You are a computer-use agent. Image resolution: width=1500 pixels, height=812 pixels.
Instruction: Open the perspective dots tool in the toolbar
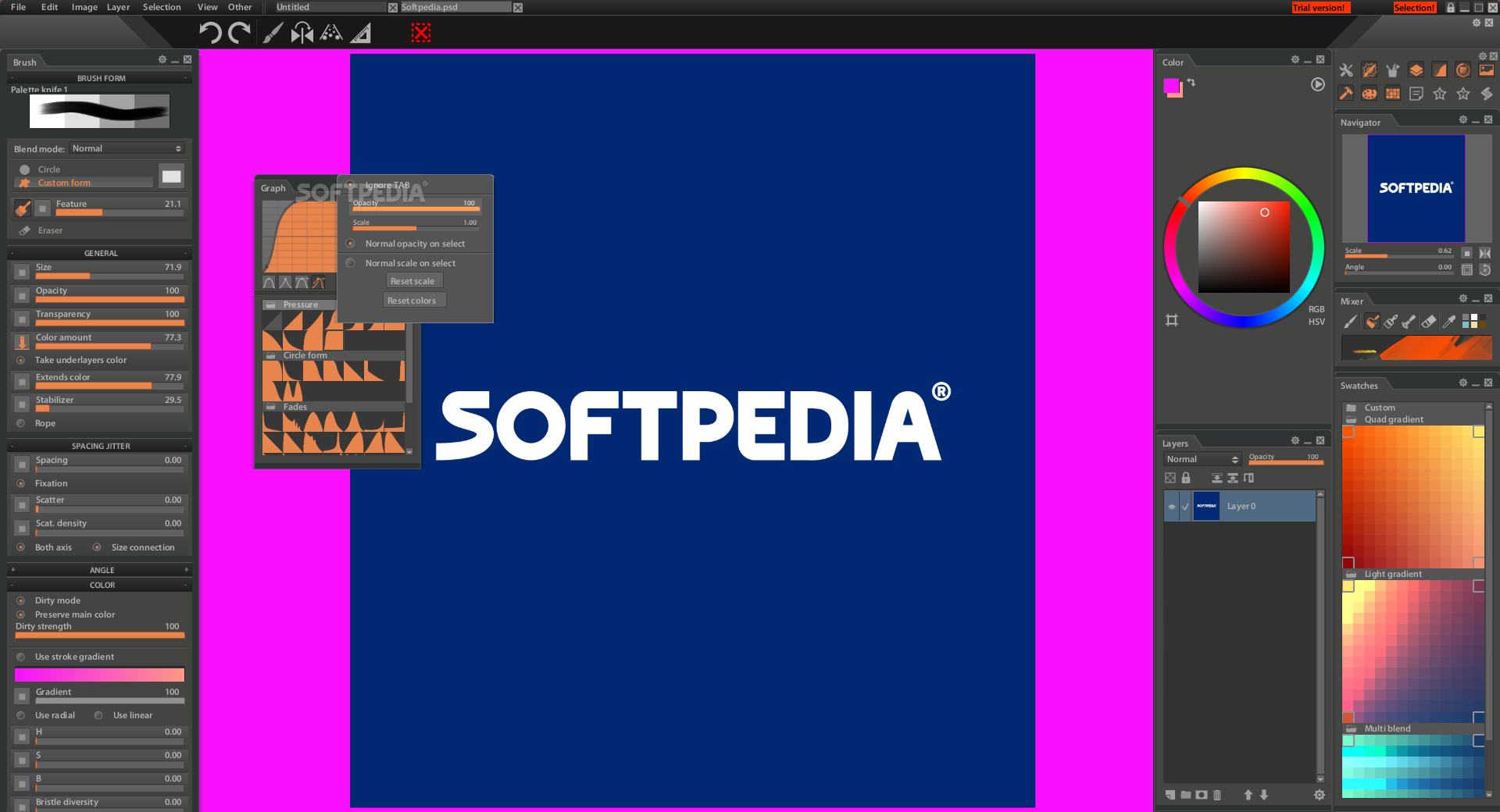click(331, 33)
